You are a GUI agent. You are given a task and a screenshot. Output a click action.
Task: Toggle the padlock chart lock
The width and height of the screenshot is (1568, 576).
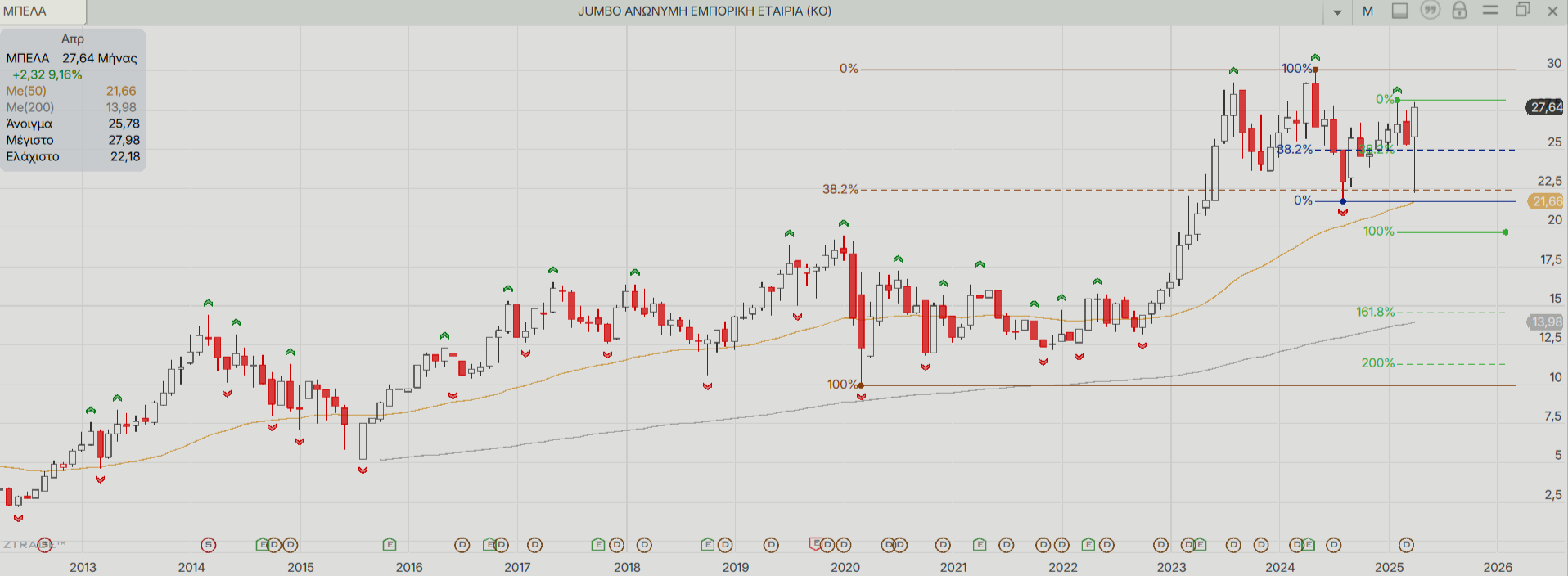point(1459,11)
